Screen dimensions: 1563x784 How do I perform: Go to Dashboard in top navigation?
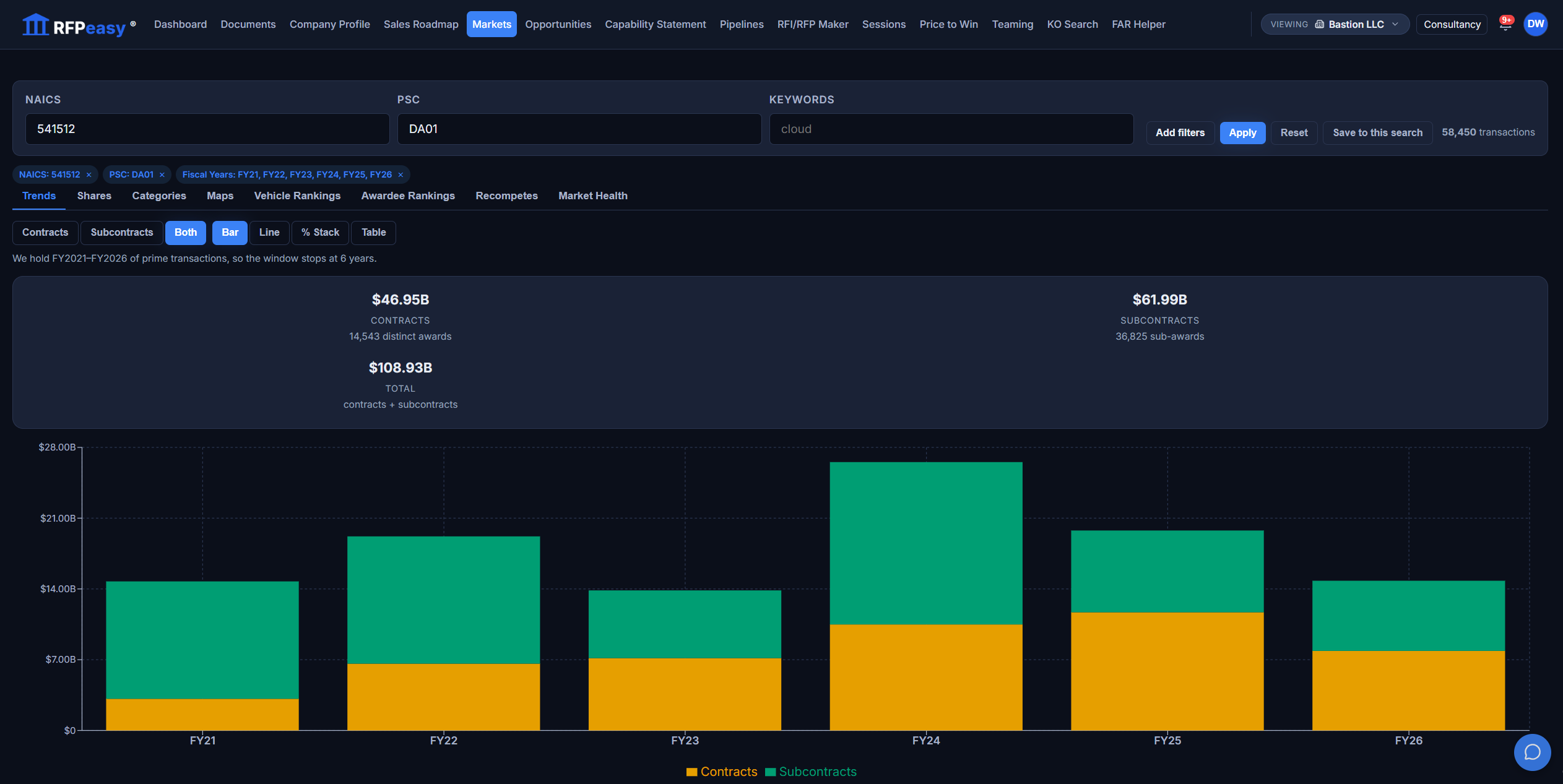180,24
